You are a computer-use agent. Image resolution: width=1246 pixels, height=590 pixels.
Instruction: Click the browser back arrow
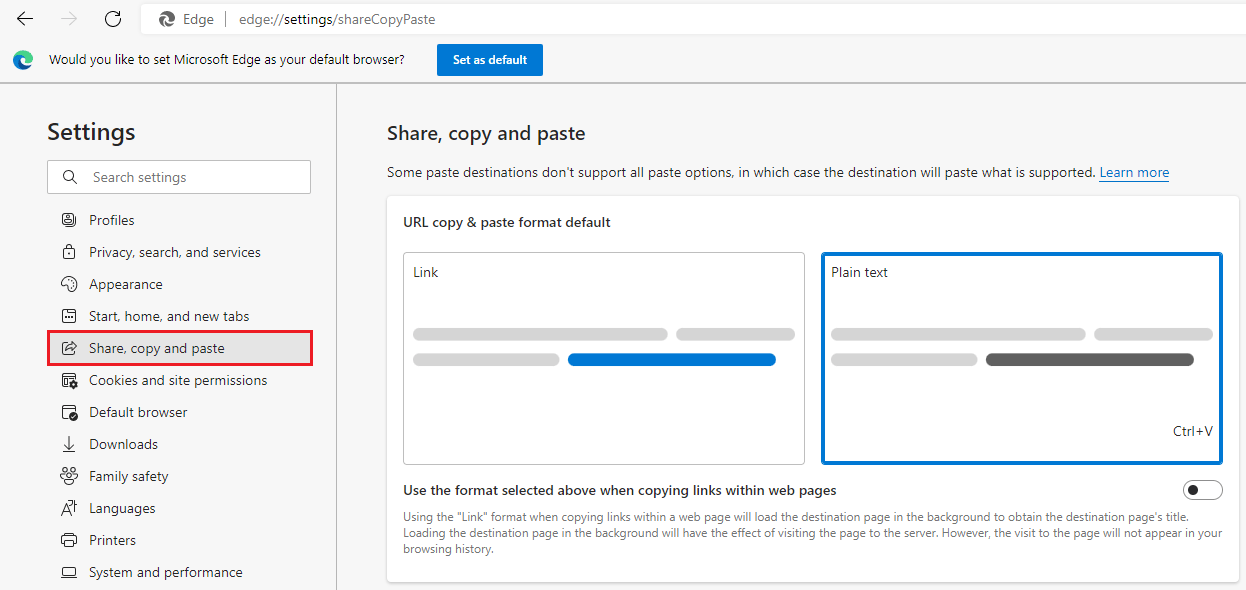coord(25,19)
